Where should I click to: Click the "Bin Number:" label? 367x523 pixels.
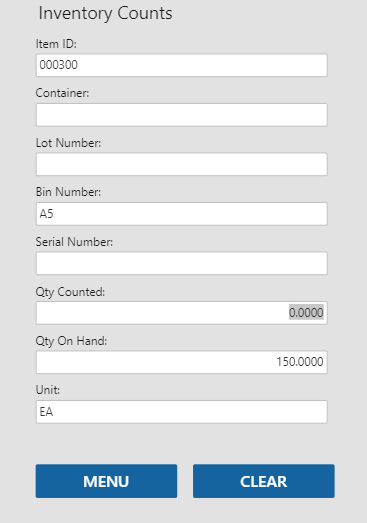(x=68, y=192)
